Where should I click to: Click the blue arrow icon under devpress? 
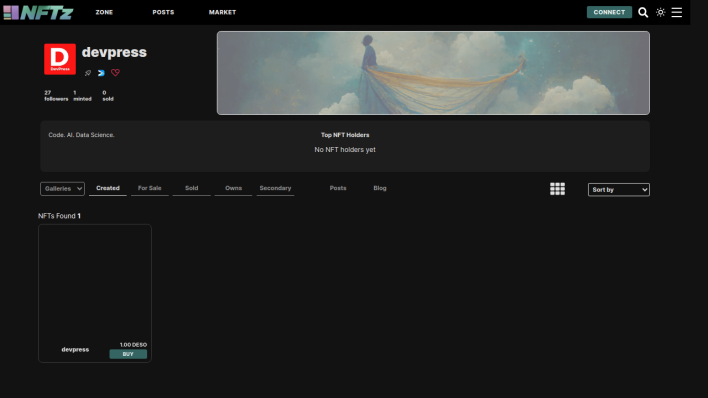coord(101,73)
